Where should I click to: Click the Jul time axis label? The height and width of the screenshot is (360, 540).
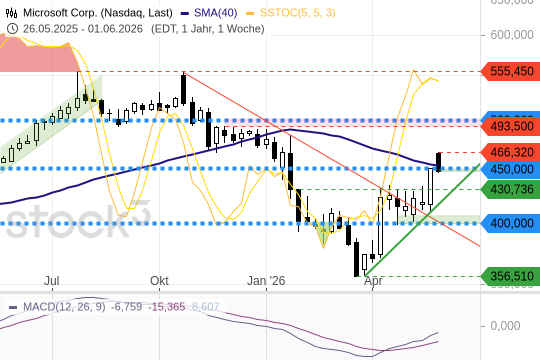click(52, 281)
